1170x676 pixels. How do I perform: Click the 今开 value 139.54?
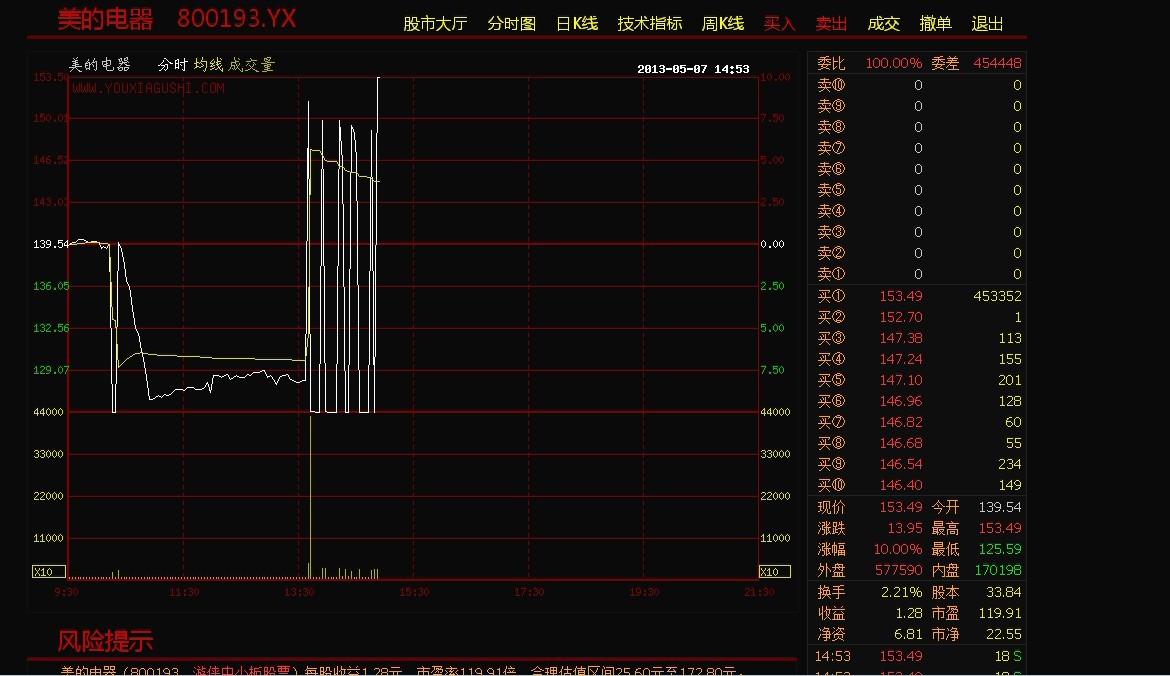(x=1000, y=507)
